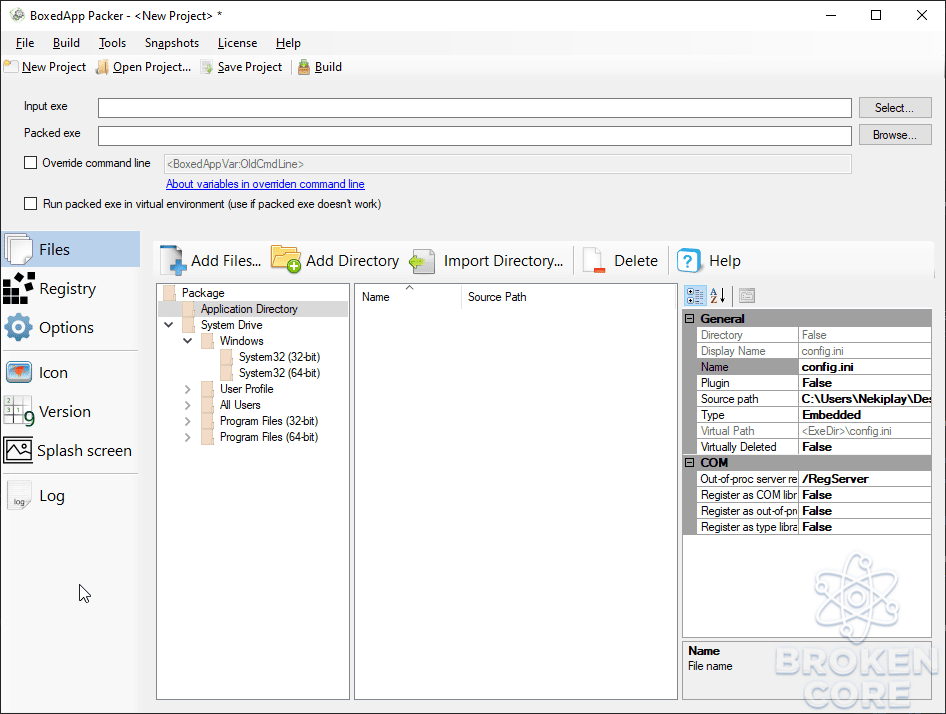The width and height of the screenshot is (946, 714).
Task: Open Help in the files toolbar
Action: point(709,261)
